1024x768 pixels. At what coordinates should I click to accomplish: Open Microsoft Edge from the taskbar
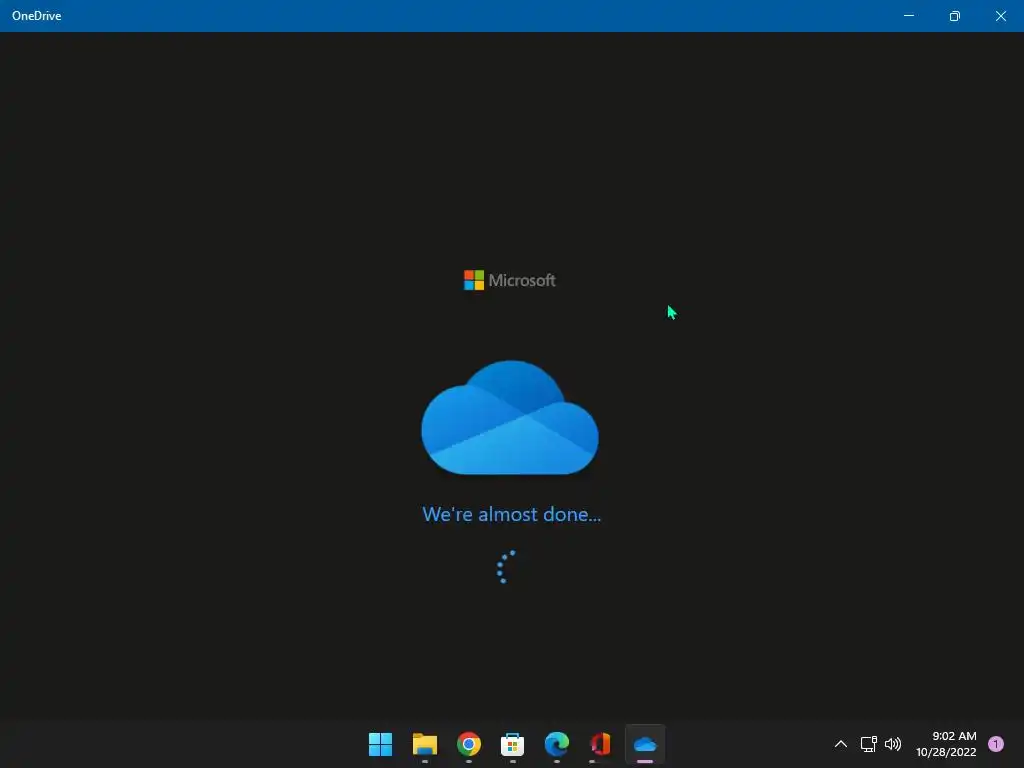[x=556, y=744]
